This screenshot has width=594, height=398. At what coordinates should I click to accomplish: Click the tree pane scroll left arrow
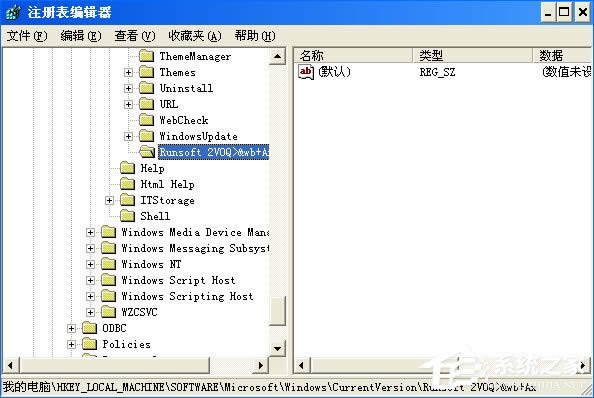point(10,365)
